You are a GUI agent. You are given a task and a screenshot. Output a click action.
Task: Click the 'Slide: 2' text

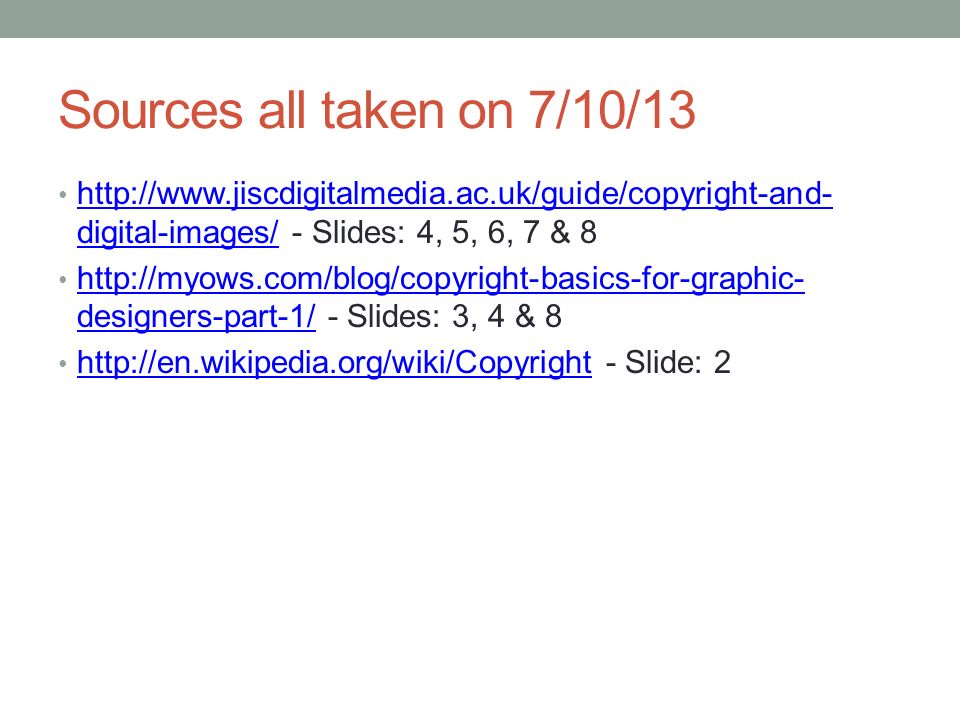click(677, 362)
